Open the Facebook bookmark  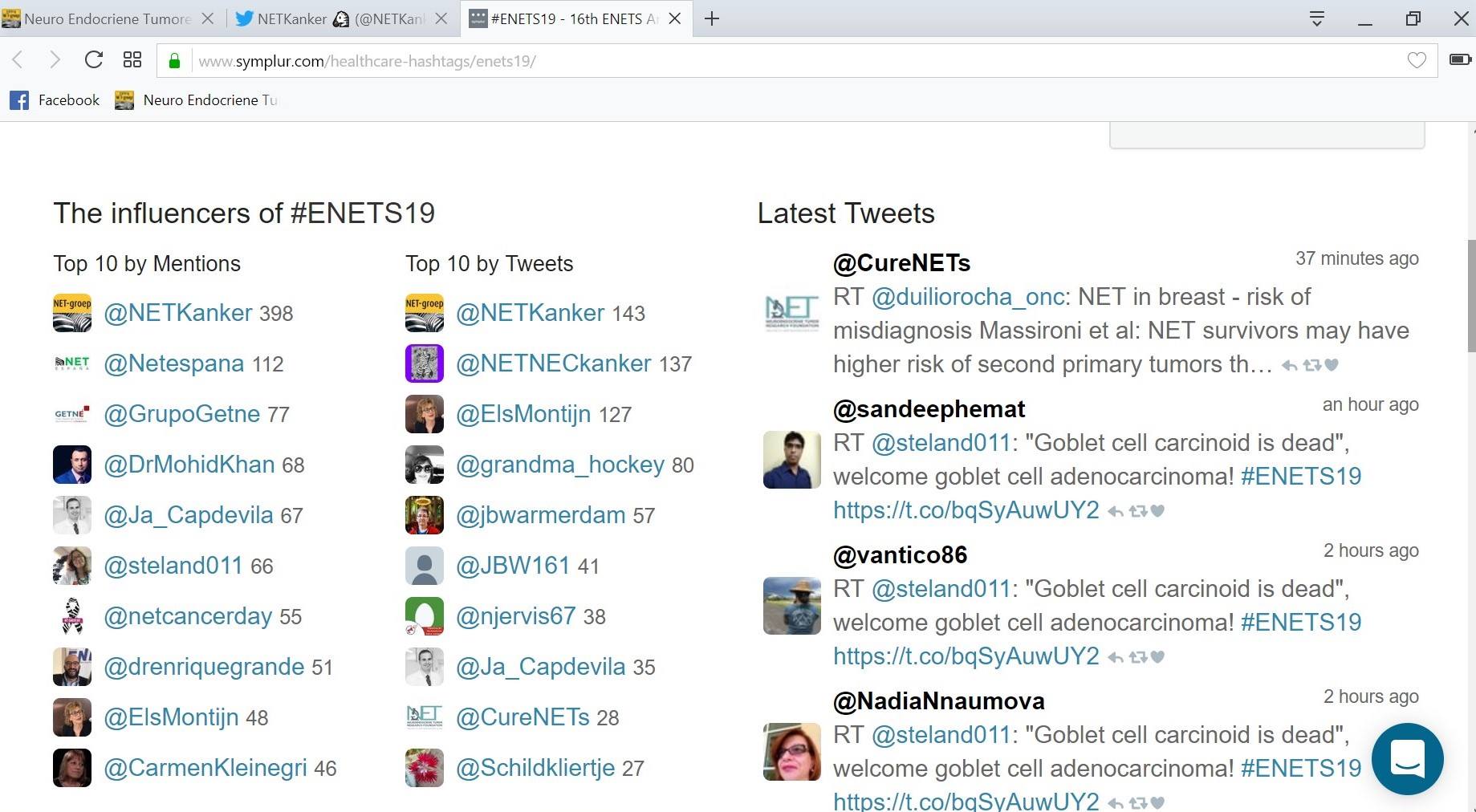(x=55, y=100)
